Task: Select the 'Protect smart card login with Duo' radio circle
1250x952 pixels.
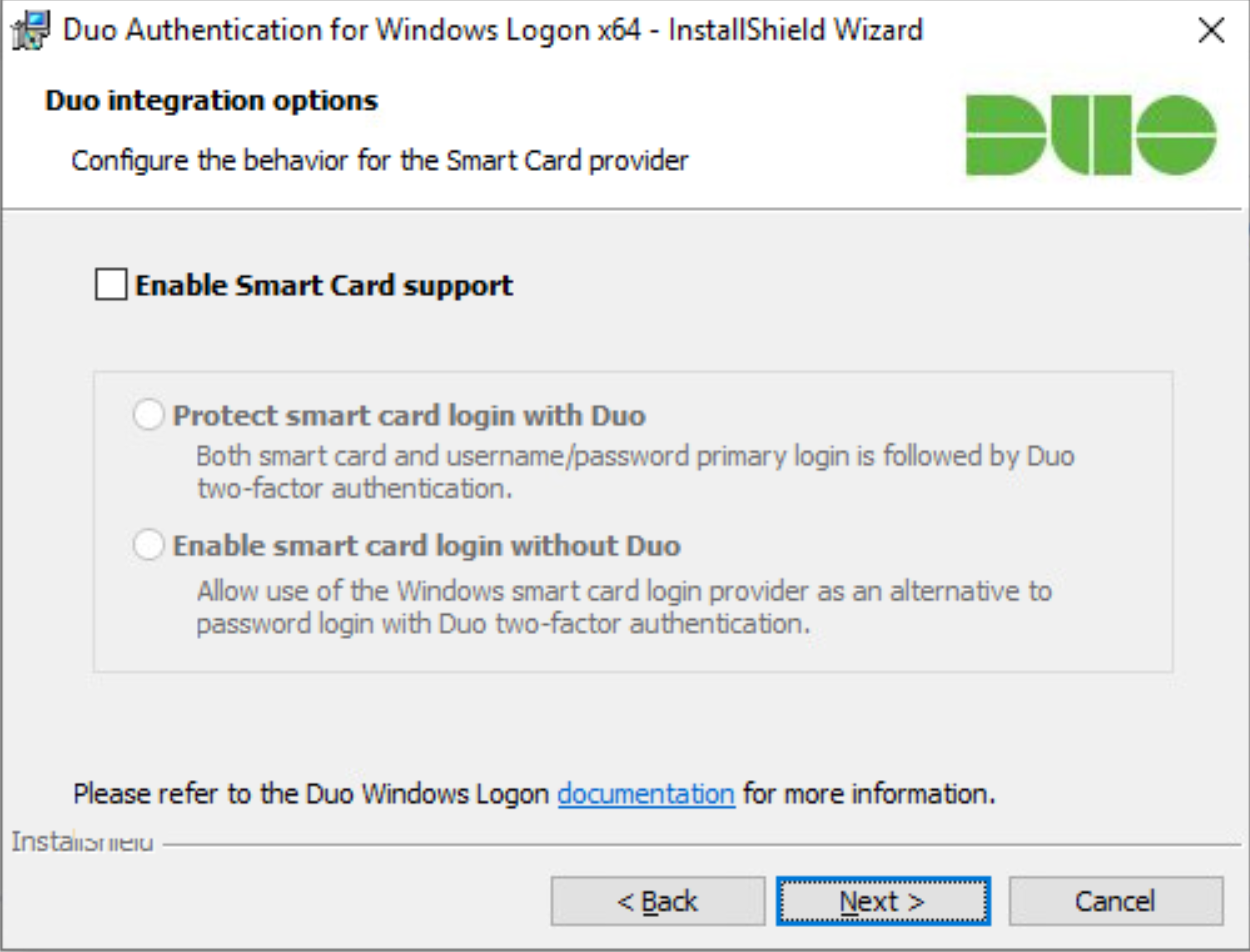Action: pos(149,415)
